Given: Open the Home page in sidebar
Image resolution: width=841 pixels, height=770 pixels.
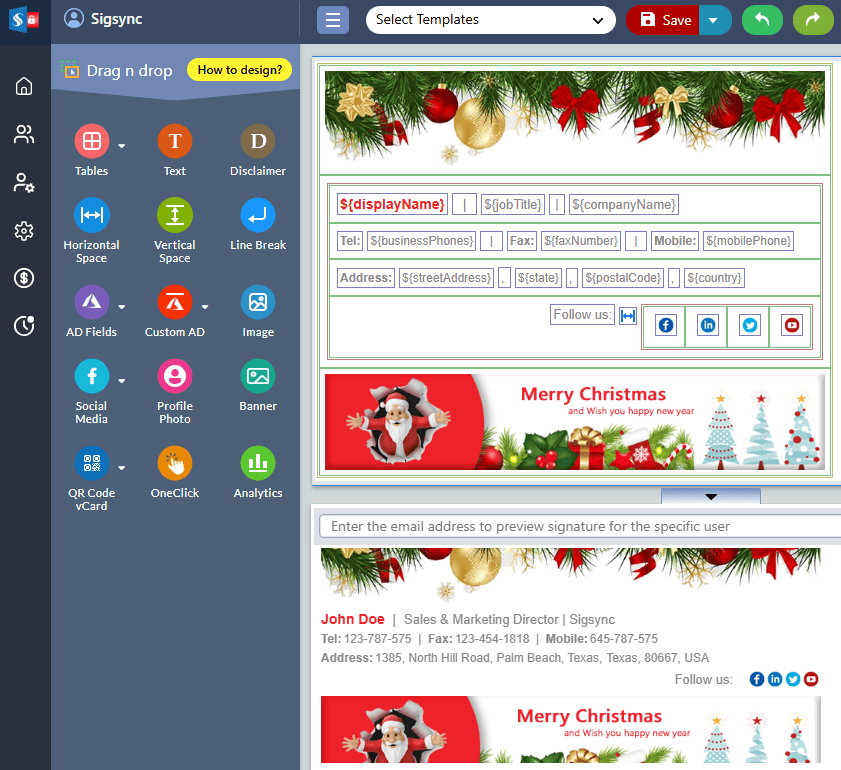Looking at the screenshot, I should point(24,86).
